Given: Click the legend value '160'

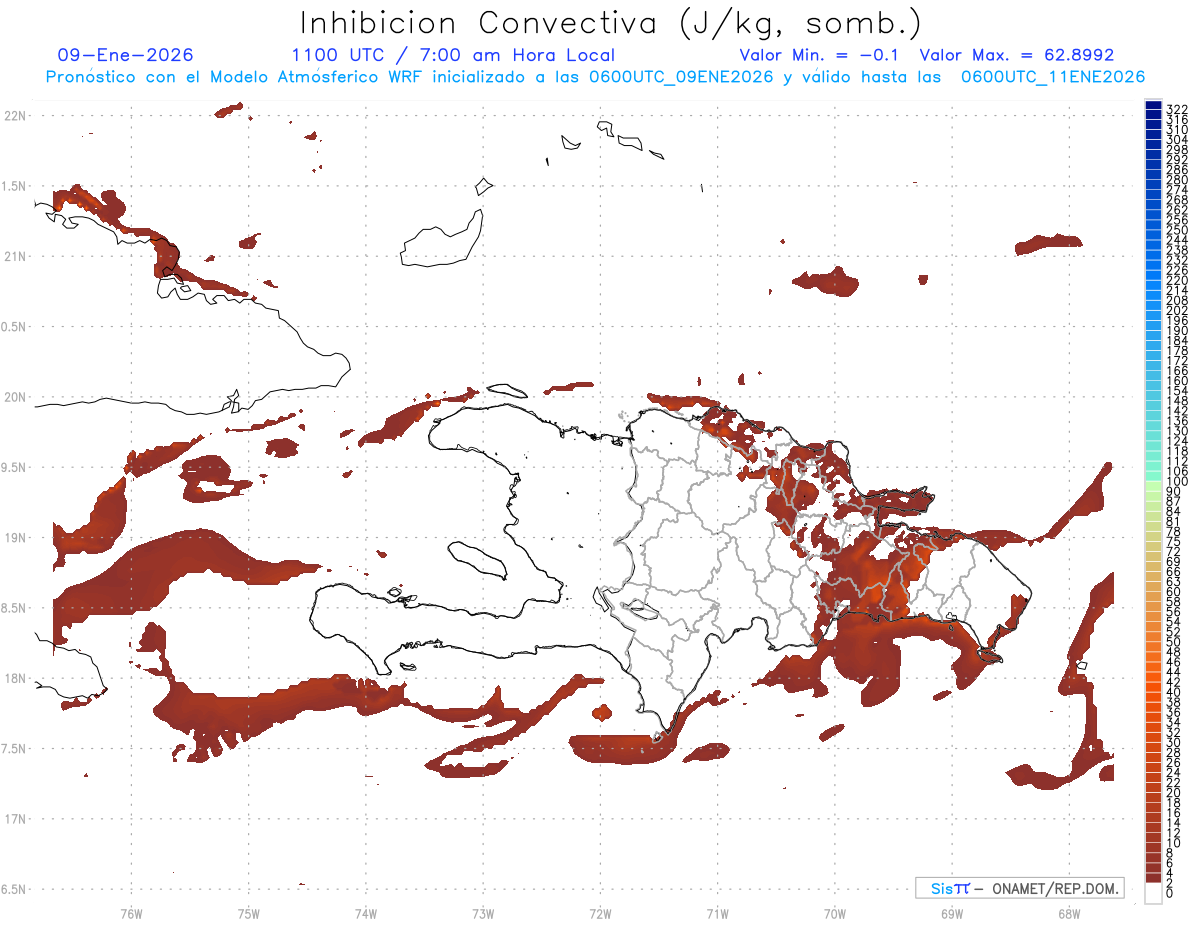Looking at the screenshot, I should 1177,381.
